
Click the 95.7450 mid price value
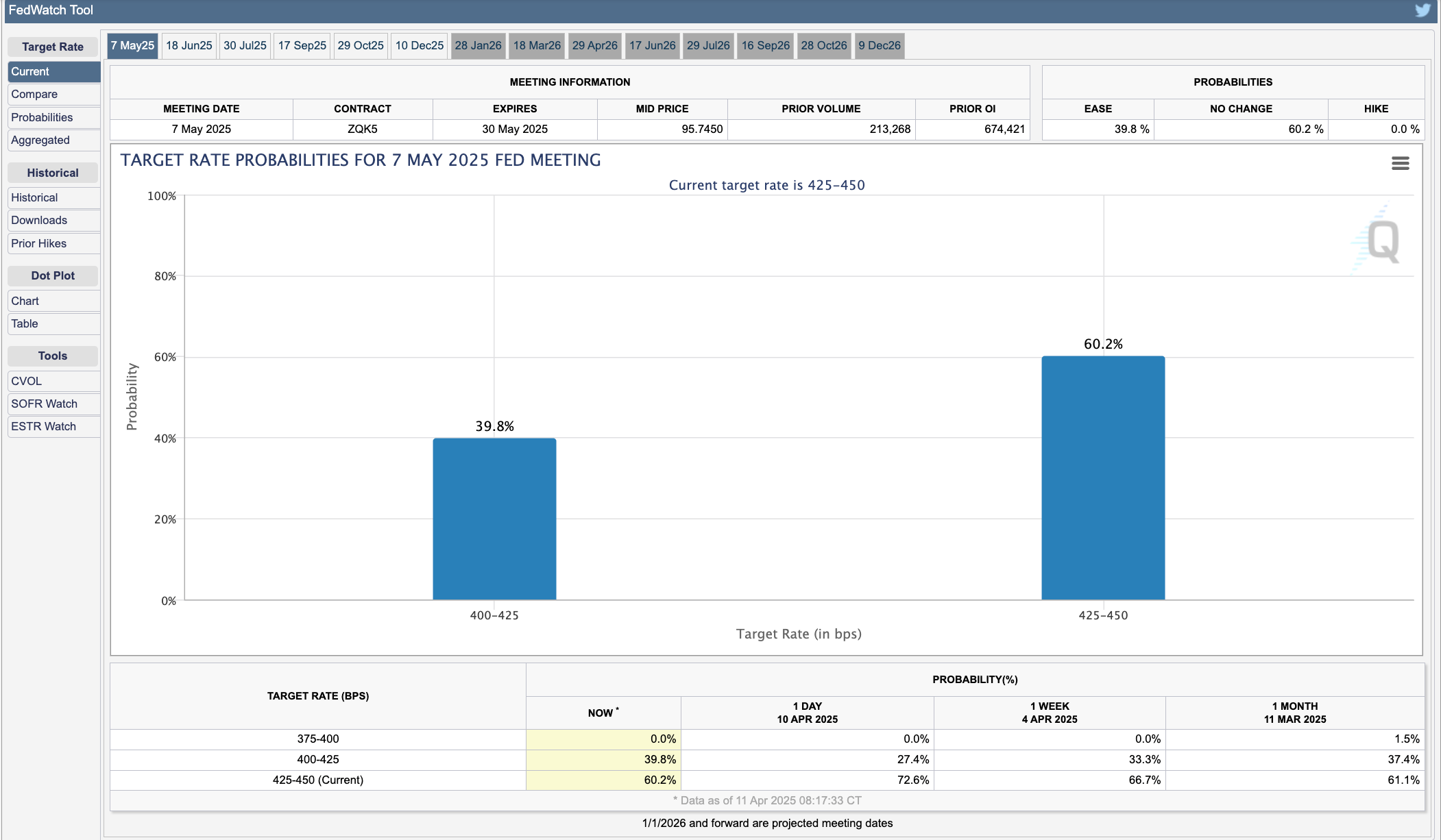[702, 129]
